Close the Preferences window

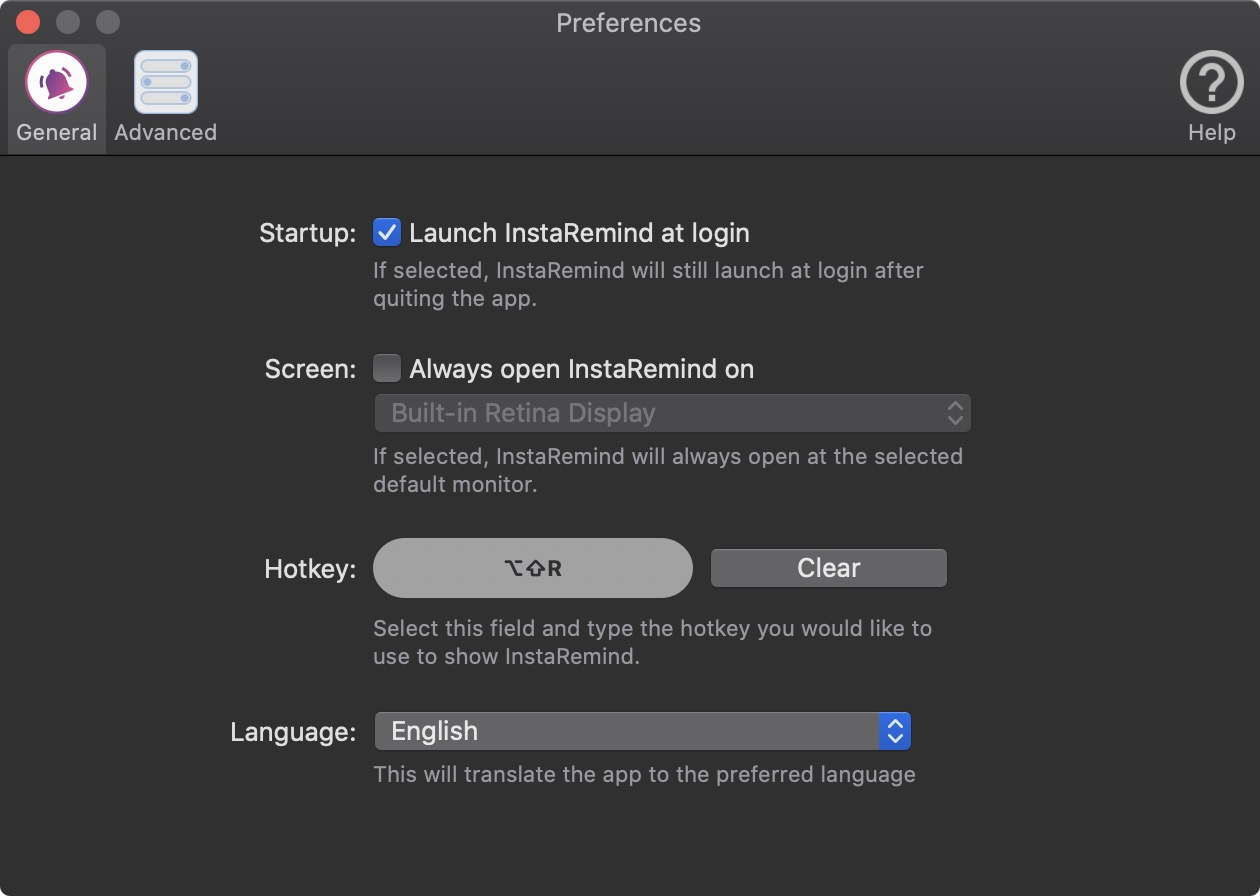28,22
